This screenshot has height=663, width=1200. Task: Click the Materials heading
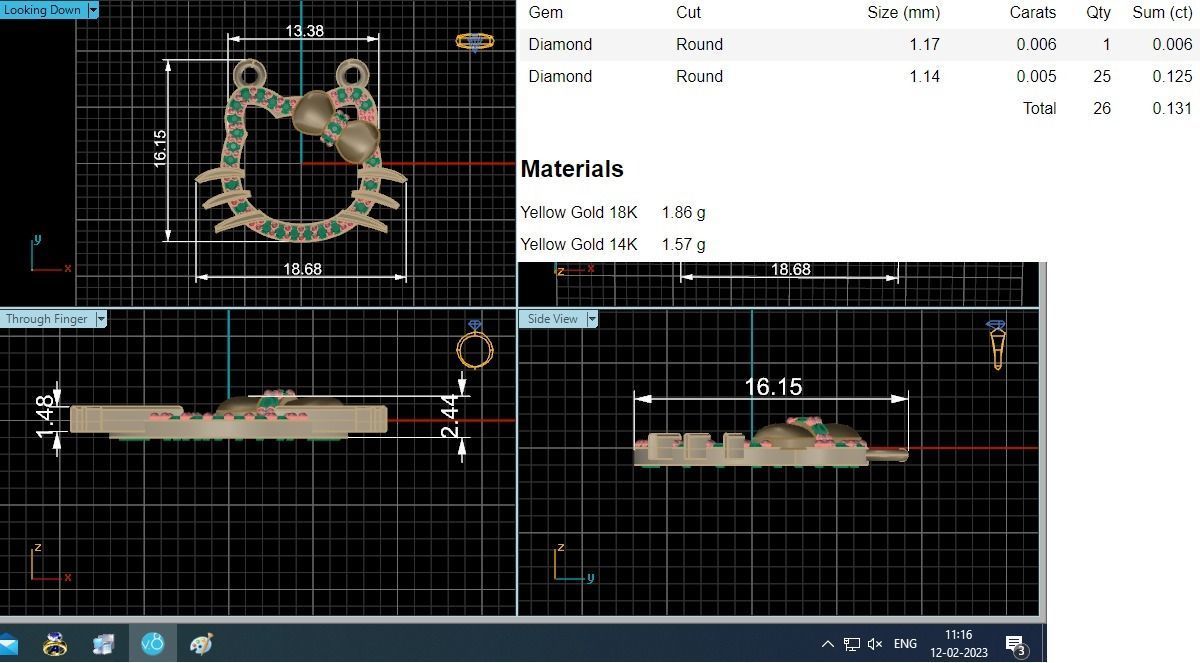pyautogui.click(x=572, y=169)
